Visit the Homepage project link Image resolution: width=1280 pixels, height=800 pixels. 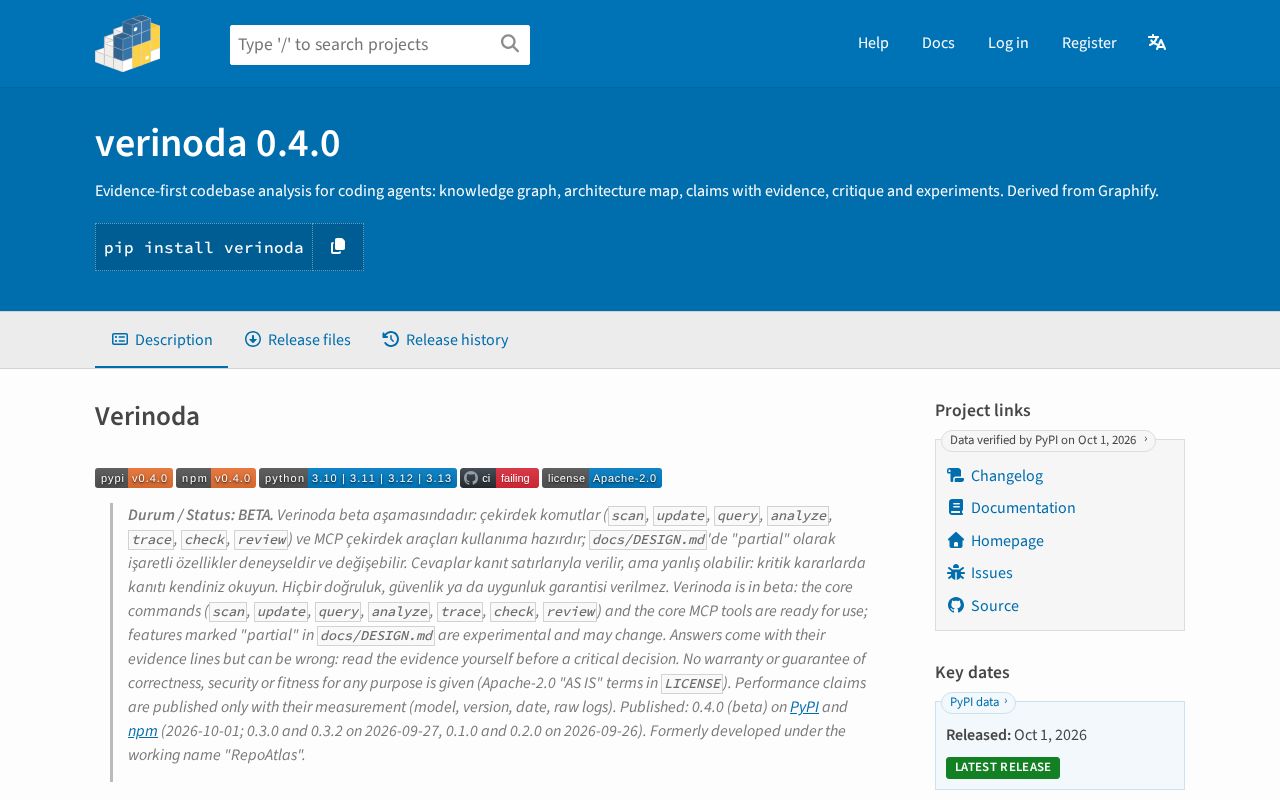[x=1007, y=541]
